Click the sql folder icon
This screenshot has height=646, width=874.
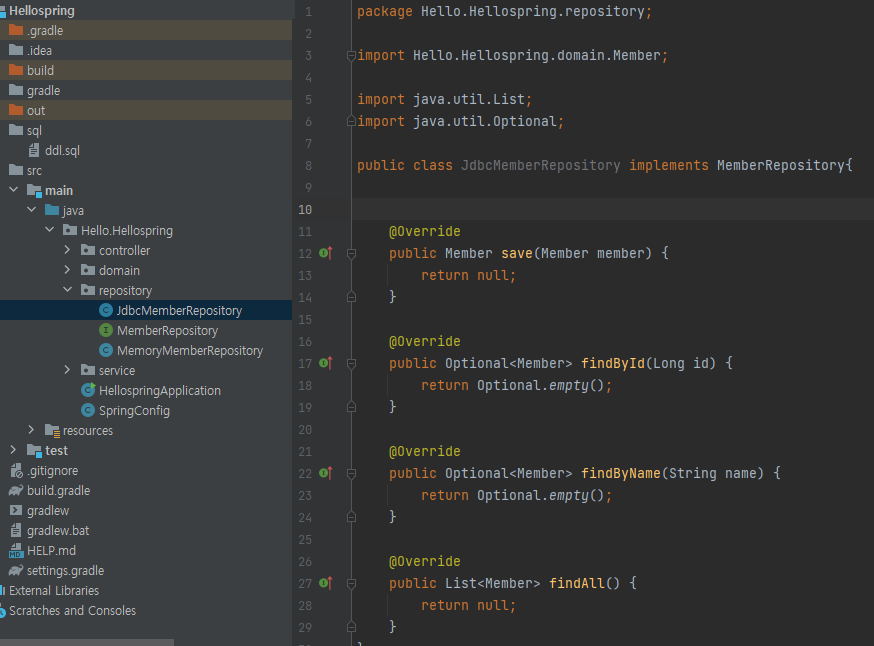tap(16, 130)
